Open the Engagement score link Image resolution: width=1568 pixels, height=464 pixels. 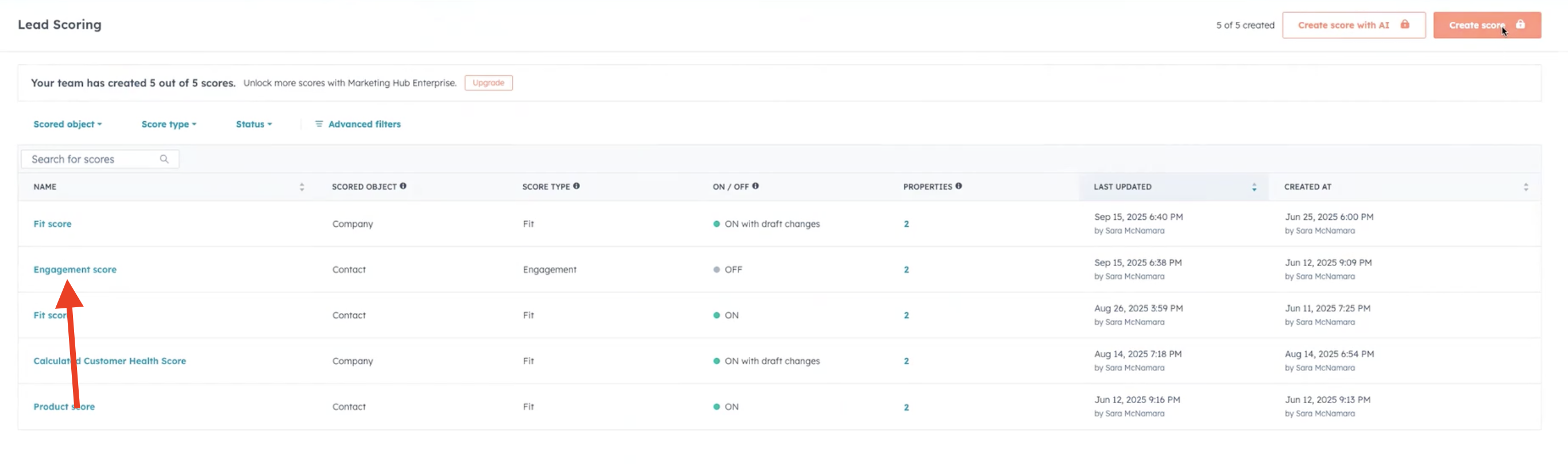point(75,269)
